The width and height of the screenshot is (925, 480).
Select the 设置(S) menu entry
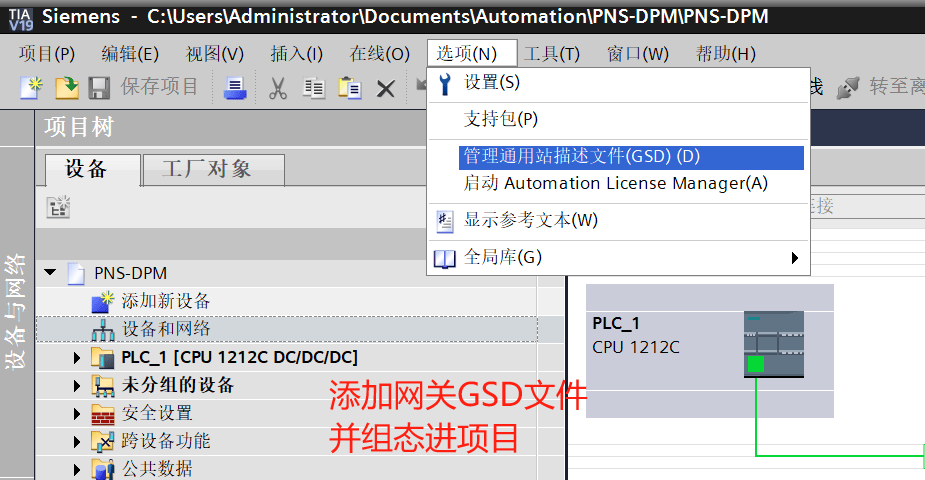point(618,83)
